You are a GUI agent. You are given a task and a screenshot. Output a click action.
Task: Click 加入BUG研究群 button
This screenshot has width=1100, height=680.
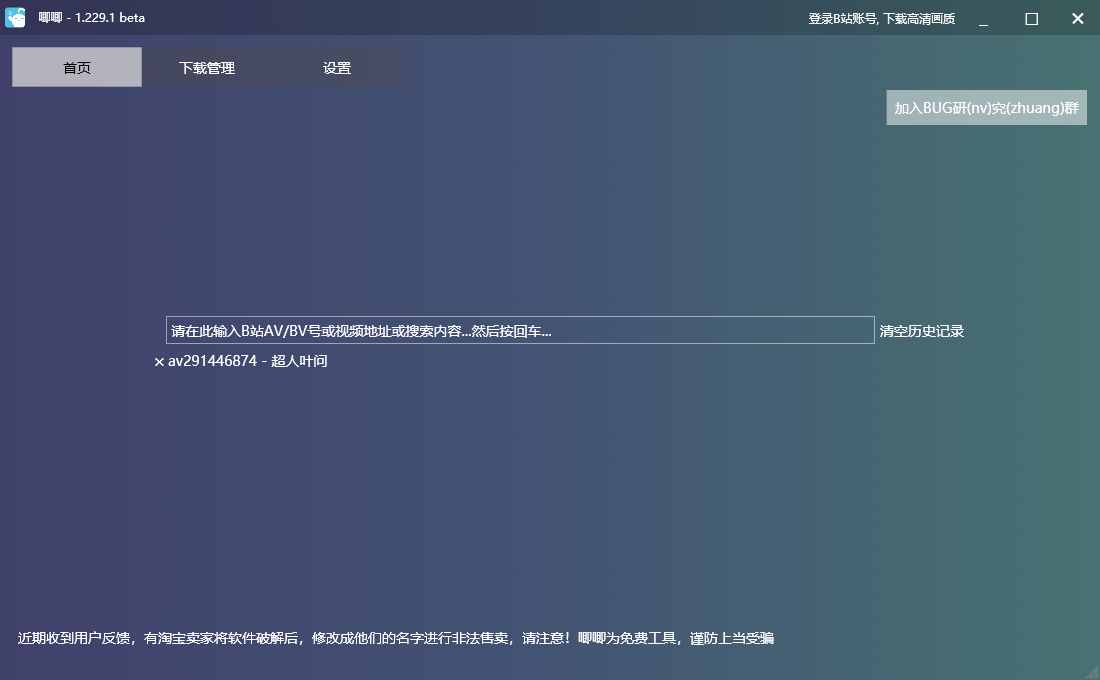[986, 107]
